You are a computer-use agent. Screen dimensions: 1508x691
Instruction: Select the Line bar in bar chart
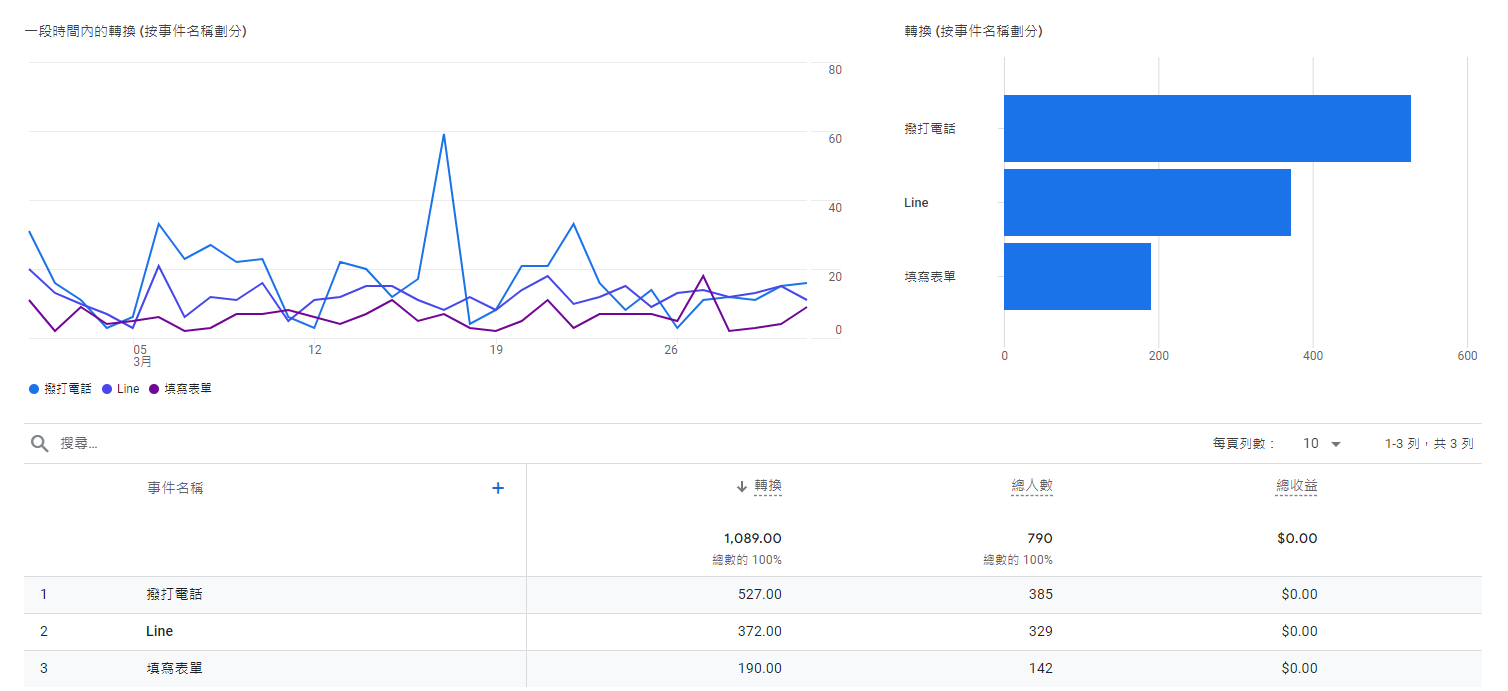pos(1147,202)
